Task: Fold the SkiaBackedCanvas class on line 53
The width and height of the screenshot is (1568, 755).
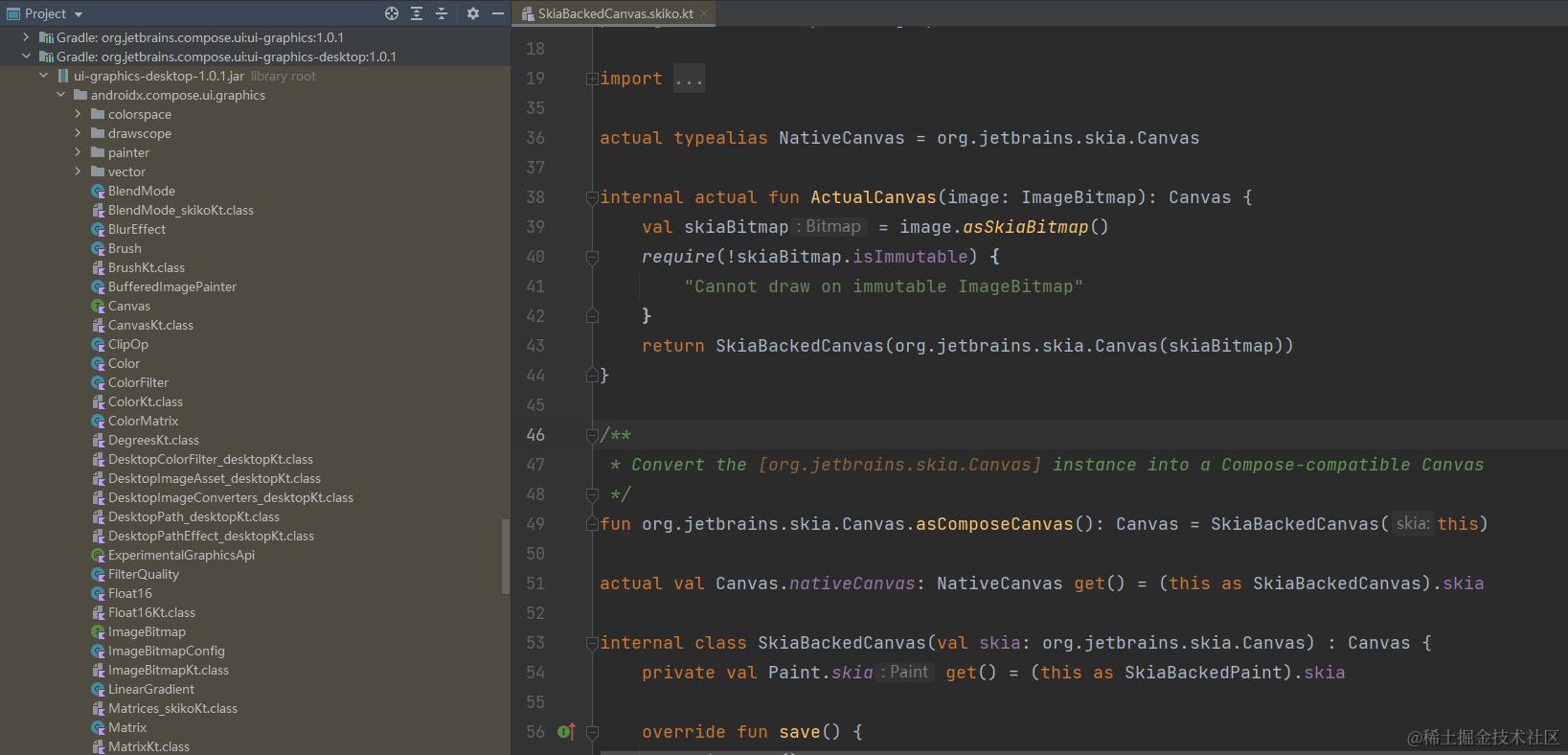Action: click(592, 643)
